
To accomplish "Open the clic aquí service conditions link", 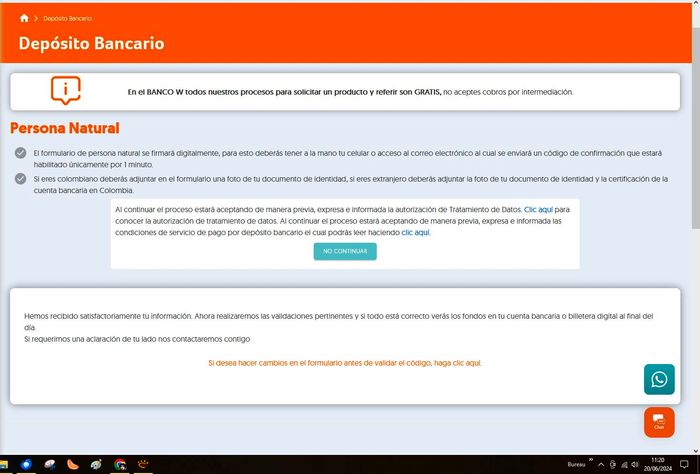I will pos(415,232).
